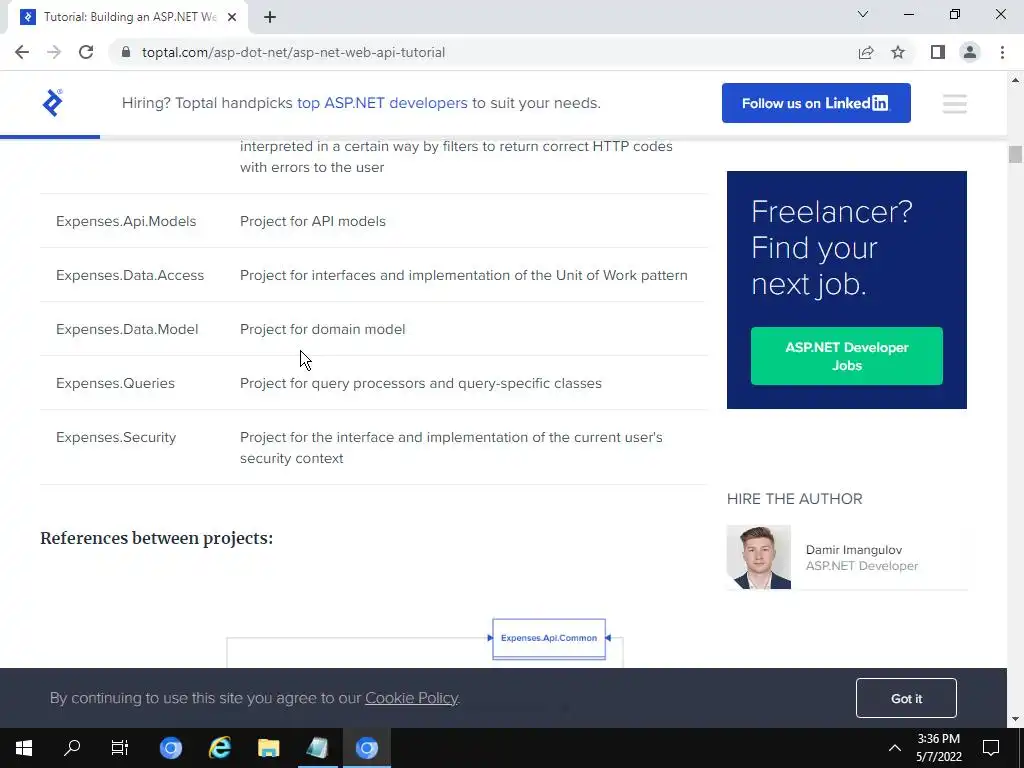
Task: Open Windows taskbar search
Action: pyautogui.click(x=72, y=748)
